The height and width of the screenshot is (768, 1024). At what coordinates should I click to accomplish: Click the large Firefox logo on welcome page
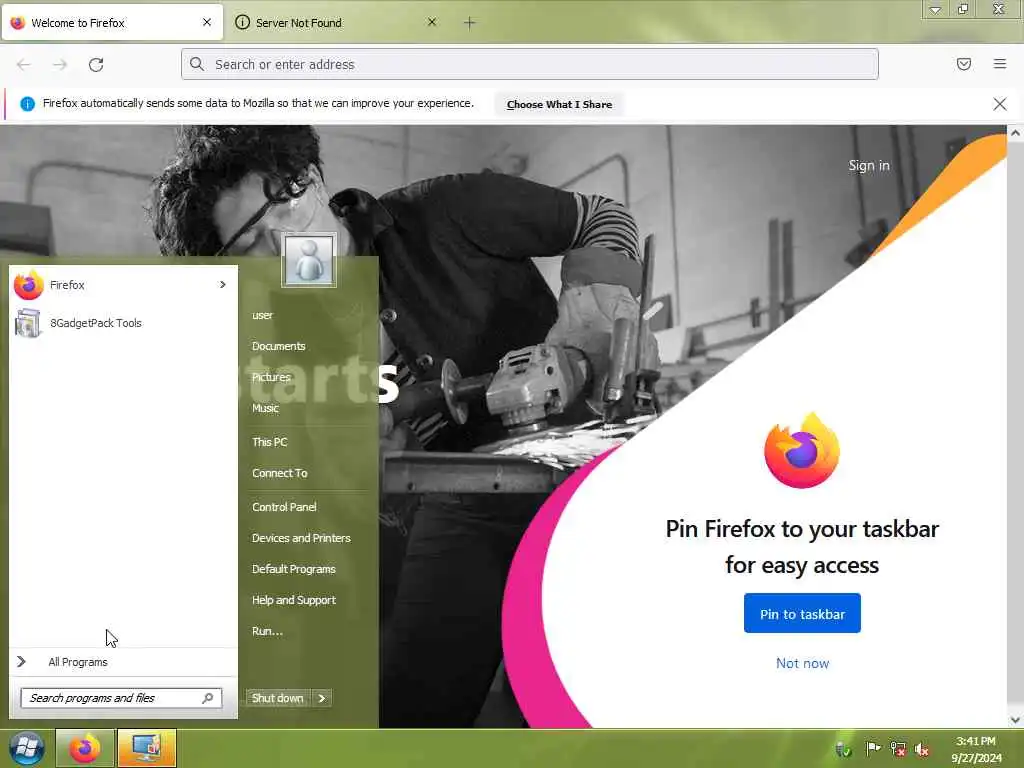802,451
